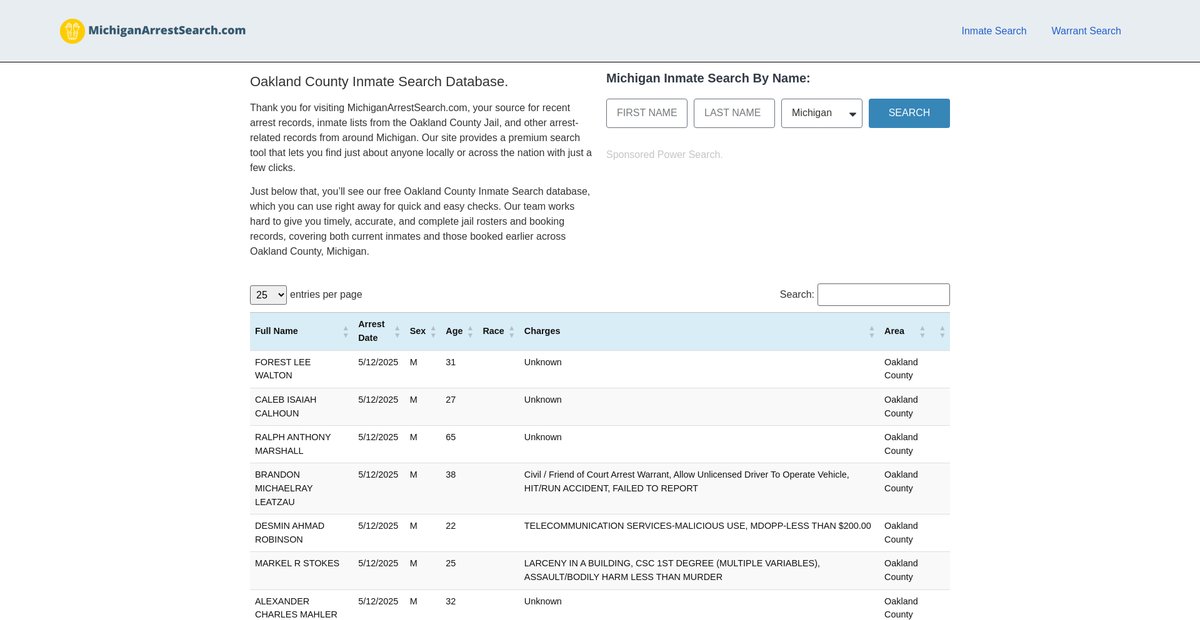
Task: Focus the FIRST NAME input field
Action: point(646,113)
